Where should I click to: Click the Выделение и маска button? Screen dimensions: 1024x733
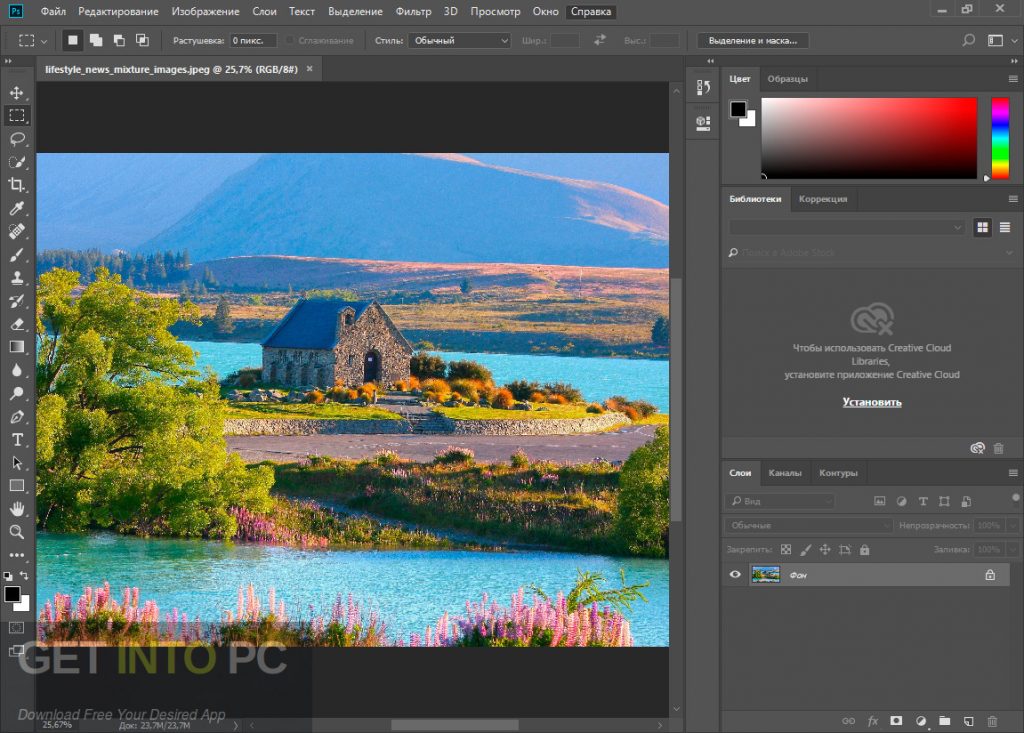click(x=753, y=41)
